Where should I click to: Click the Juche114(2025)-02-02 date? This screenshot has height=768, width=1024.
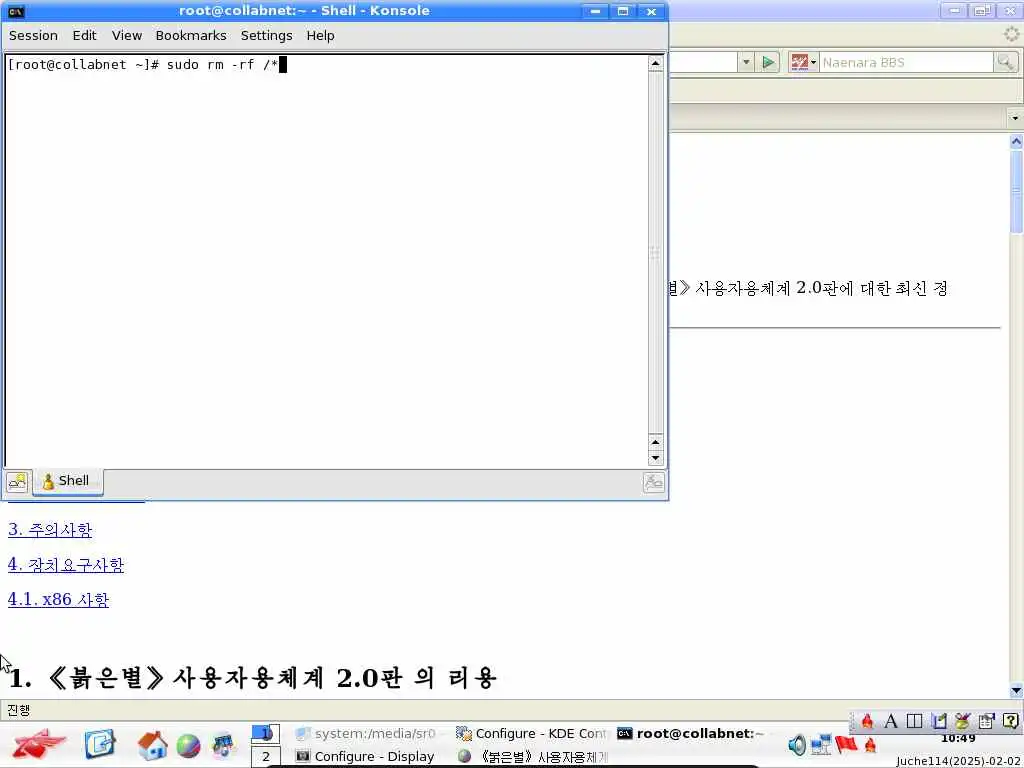(959, 761)
